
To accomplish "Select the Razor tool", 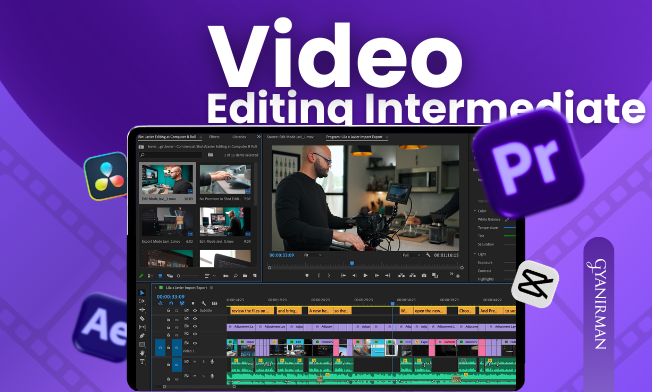I will click(142, 318).
